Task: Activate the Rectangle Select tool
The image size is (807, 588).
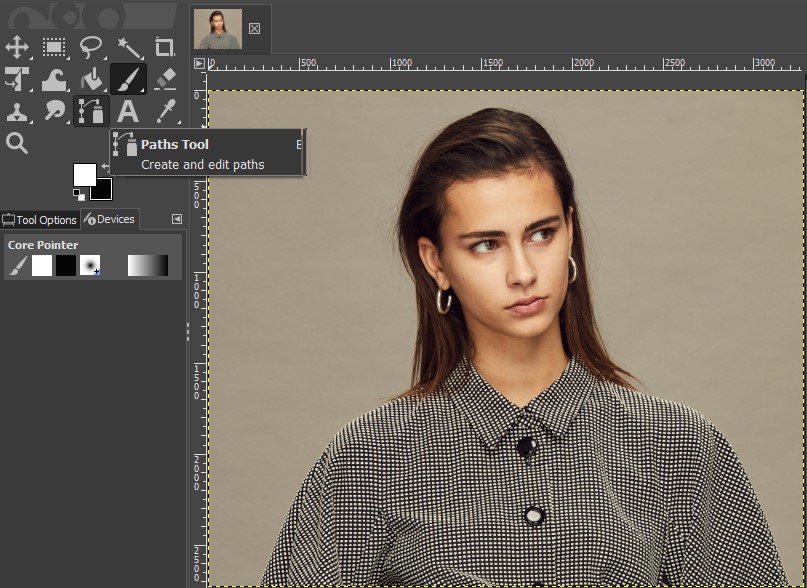Action: coord(53,47)
